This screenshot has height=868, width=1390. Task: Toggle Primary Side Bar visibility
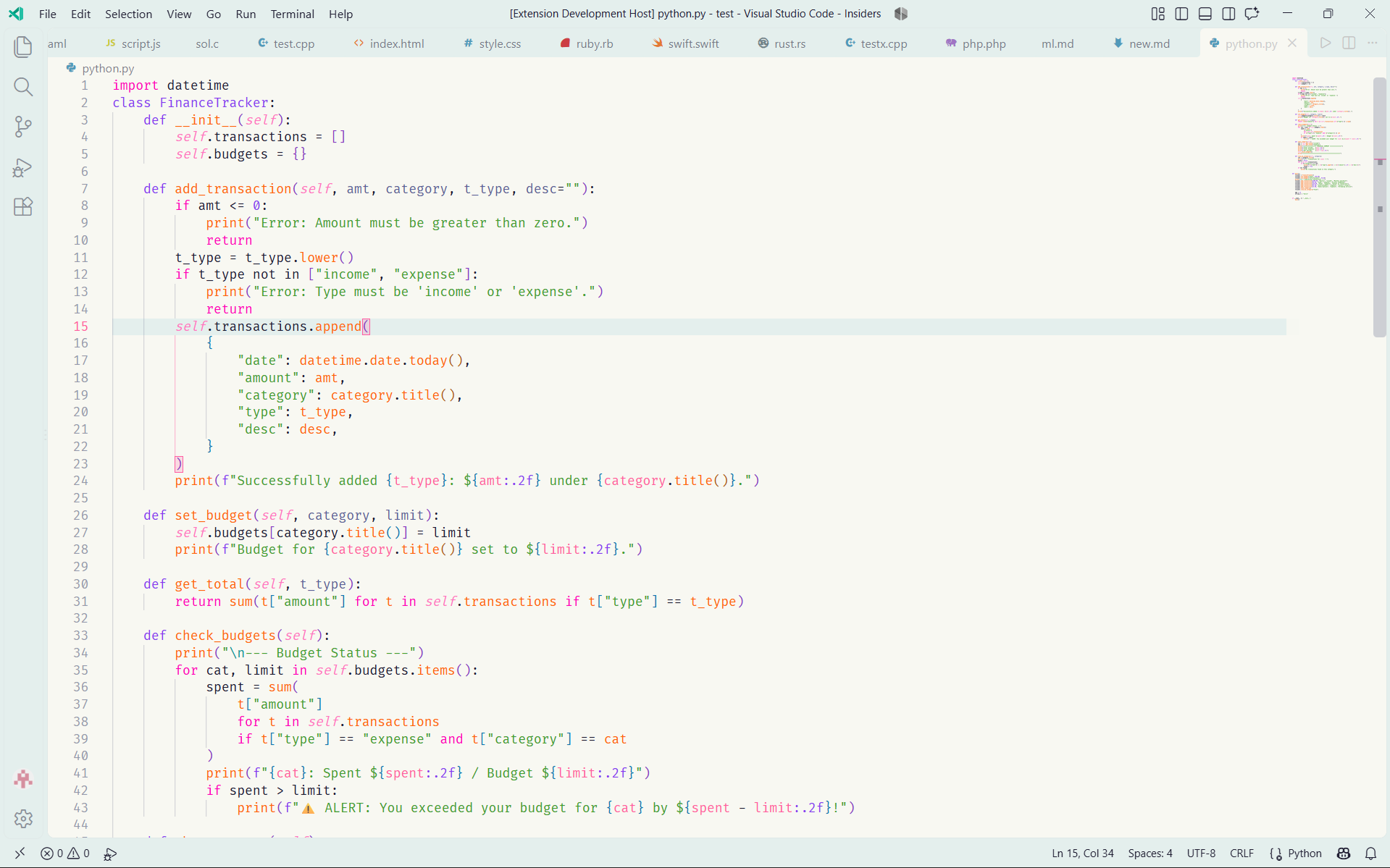click(1181, 14)
